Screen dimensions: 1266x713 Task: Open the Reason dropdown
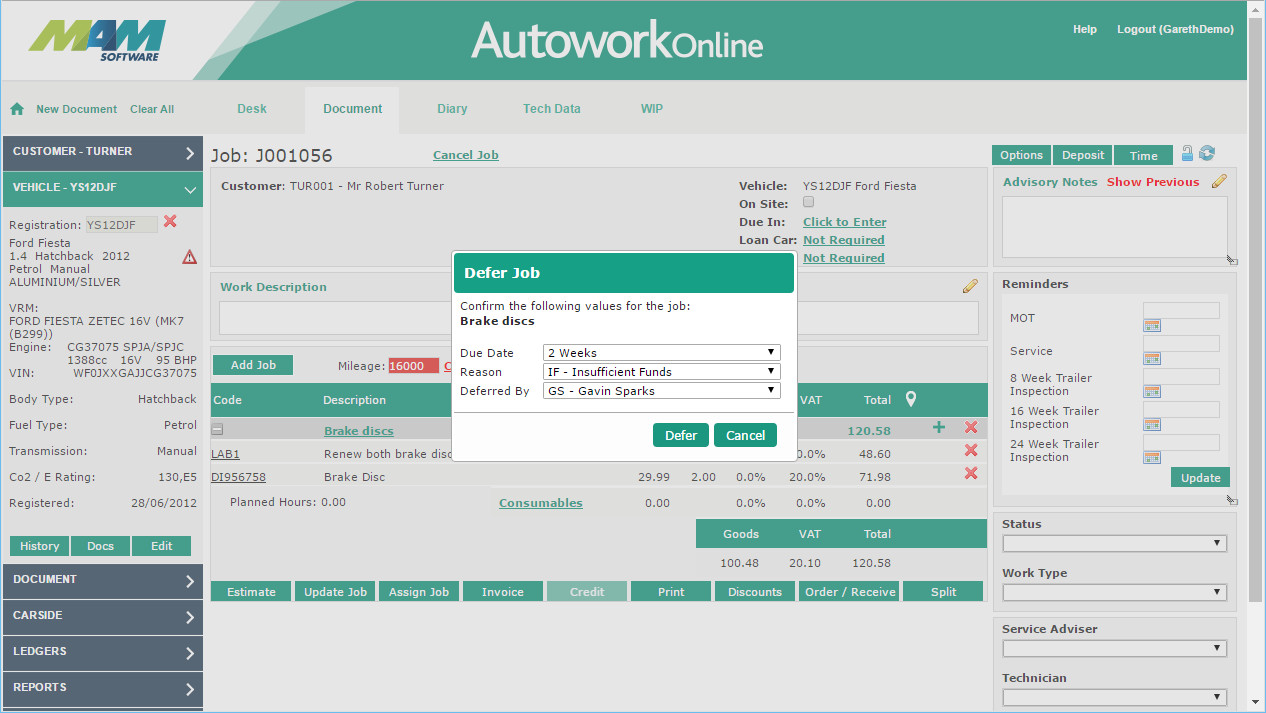coord(661,371)
